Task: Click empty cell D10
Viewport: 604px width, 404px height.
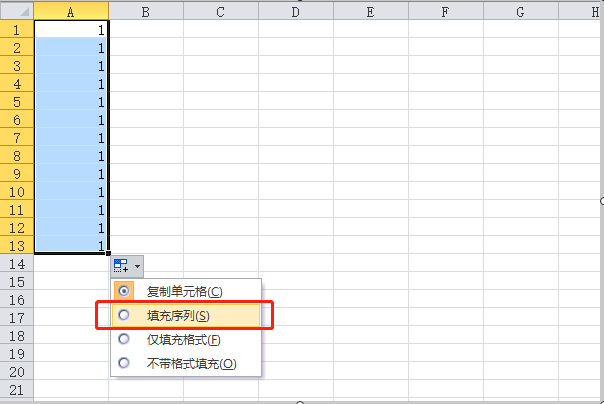Action: coord(295,191)
